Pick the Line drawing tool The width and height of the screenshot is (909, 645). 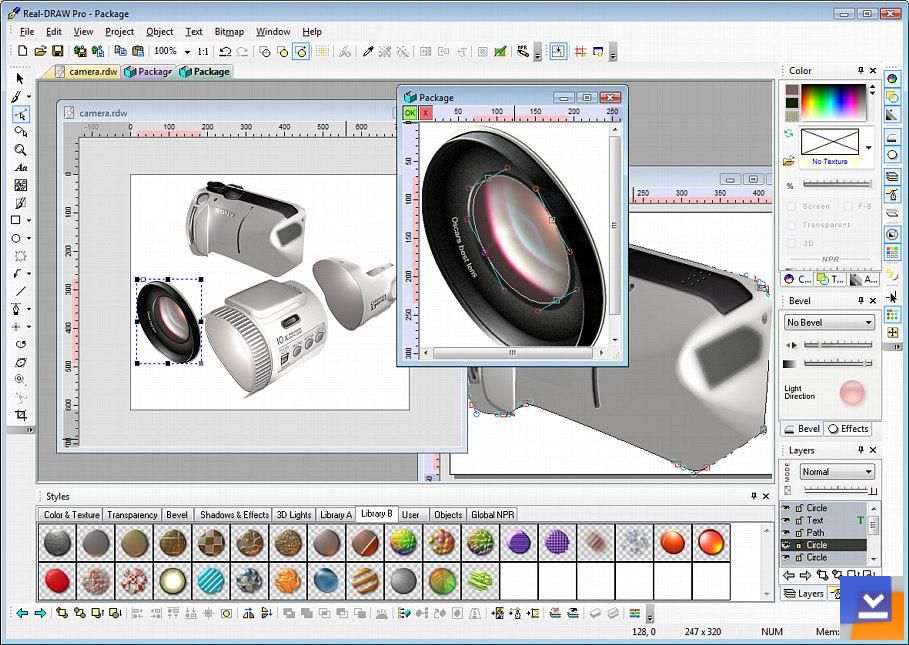[x=20, y=291]
